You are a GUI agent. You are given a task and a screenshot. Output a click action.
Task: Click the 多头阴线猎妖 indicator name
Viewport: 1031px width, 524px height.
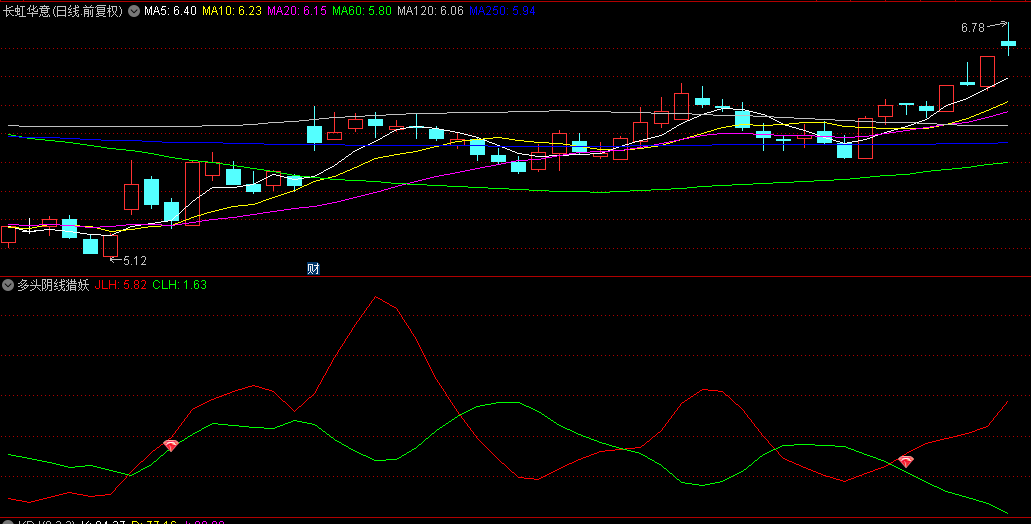[x=53, y=285]
